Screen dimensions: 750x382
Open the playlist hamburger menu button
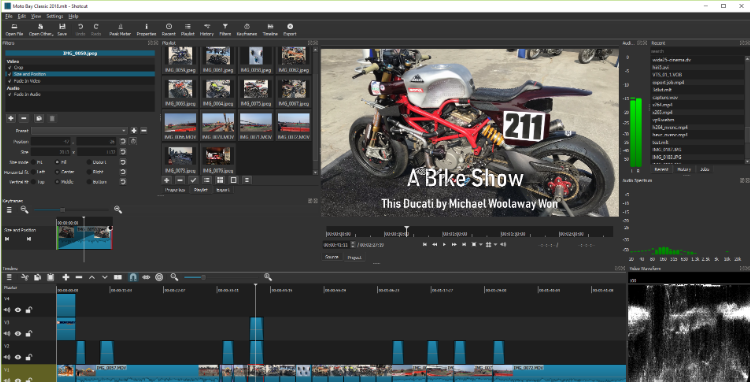pyautogui.click(x=247, y=180)
